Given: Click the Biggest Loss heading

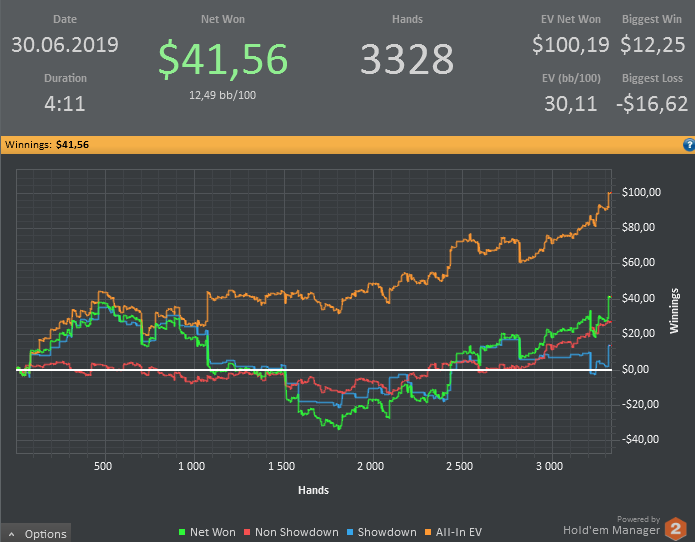Looking at the screenshot, I should point(652,78).
